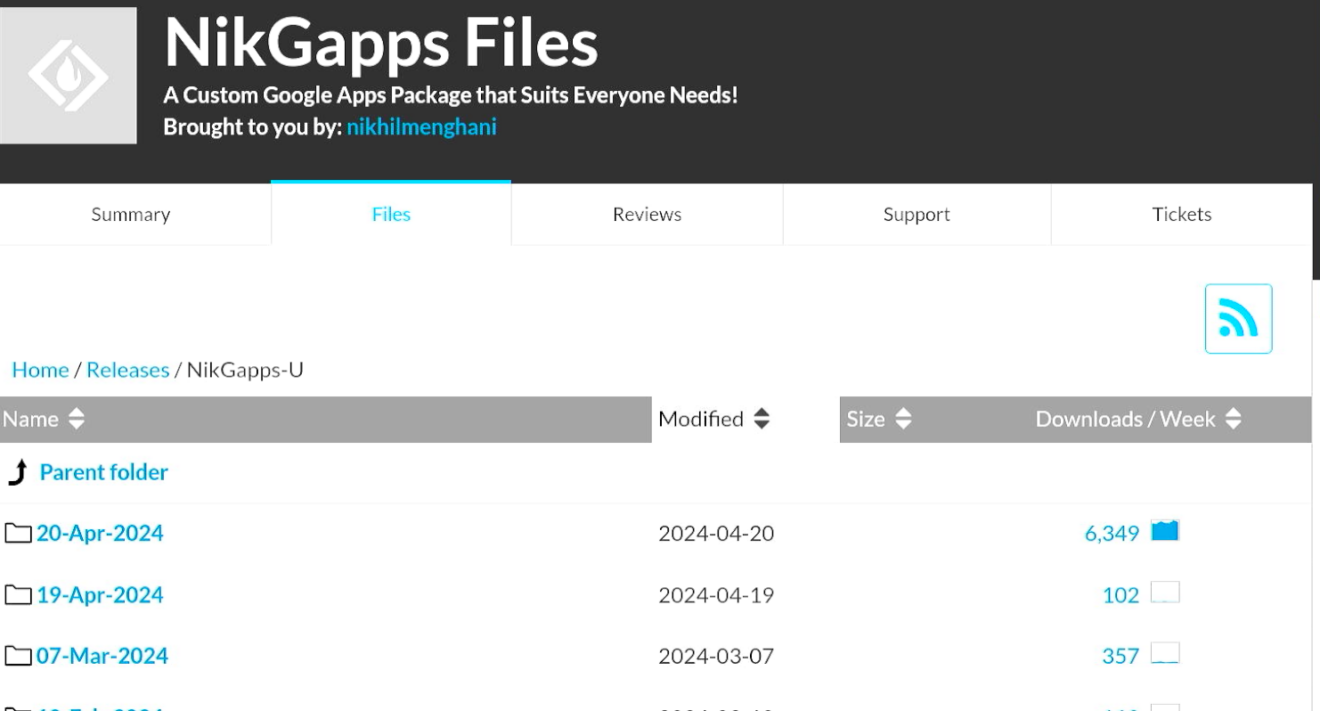Visit nikhilmenghani author profile link
The height and width of the screenshot is (711, 1320).
point(421,127)
